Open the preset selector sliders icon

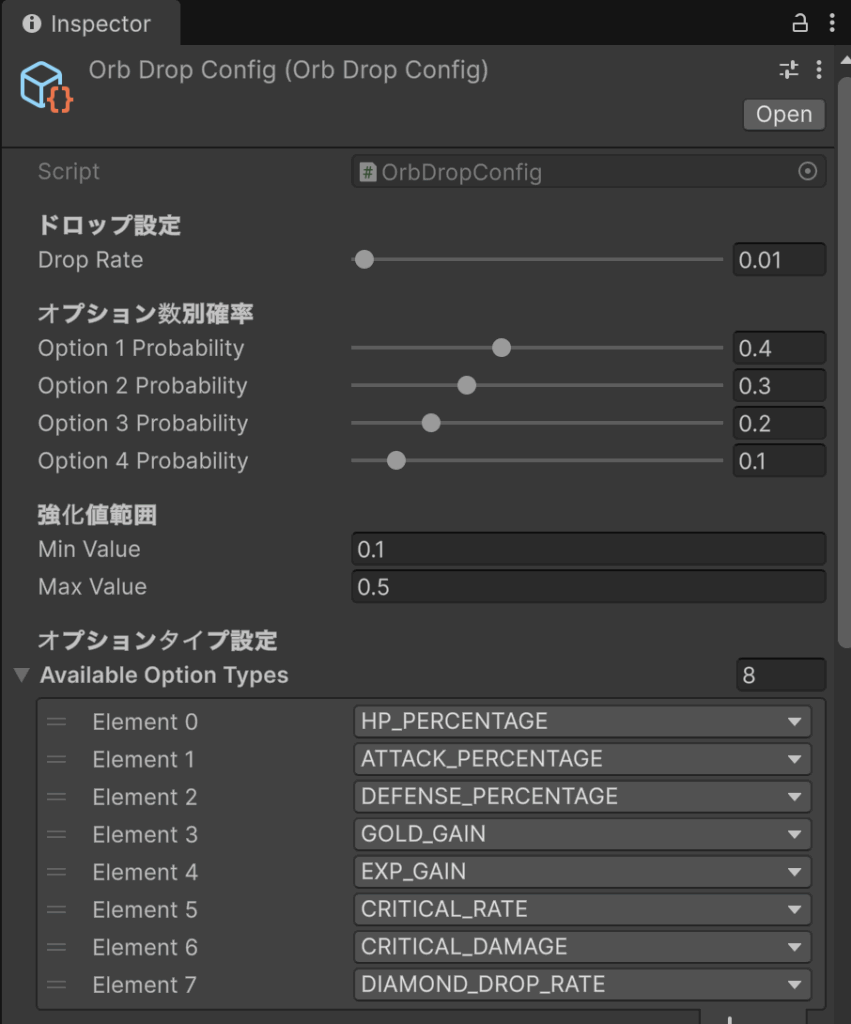(789, 70)
